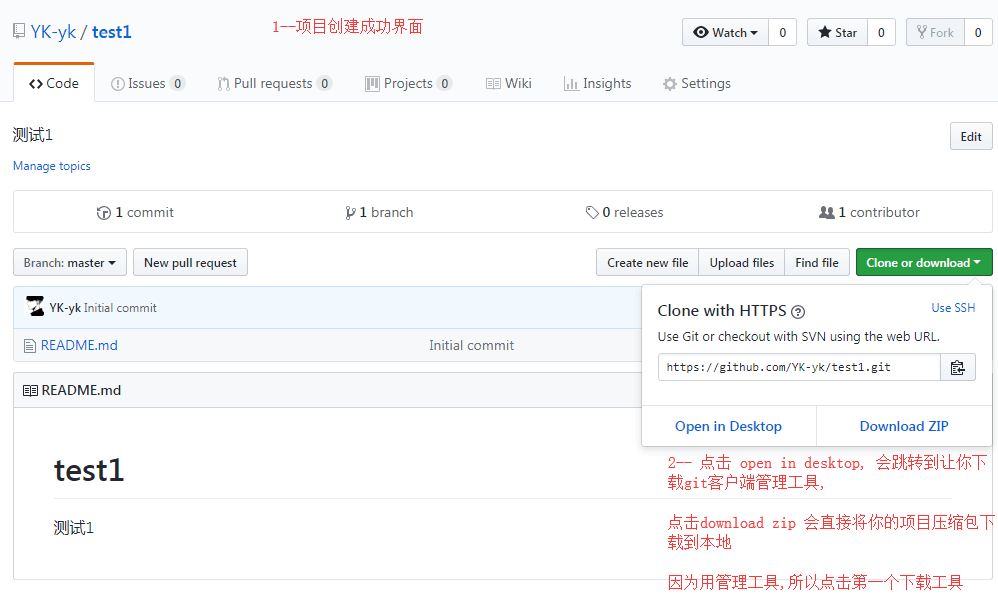Switch to the Issues tab

pyautogui.click(x=148, y=83)
